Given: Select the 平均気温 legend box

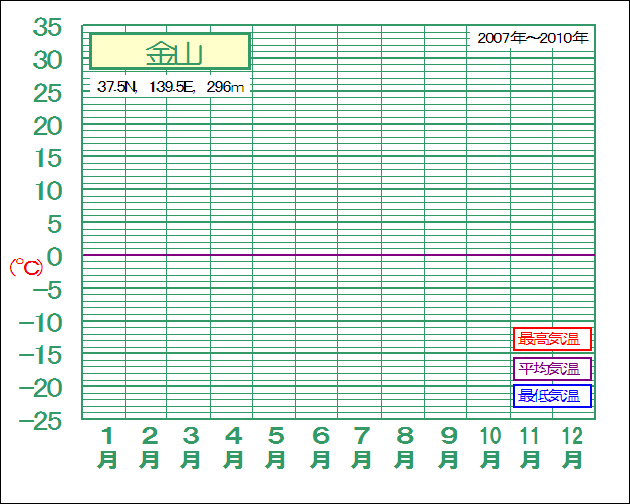Looking at the screenshot, I should click(552, 369).
